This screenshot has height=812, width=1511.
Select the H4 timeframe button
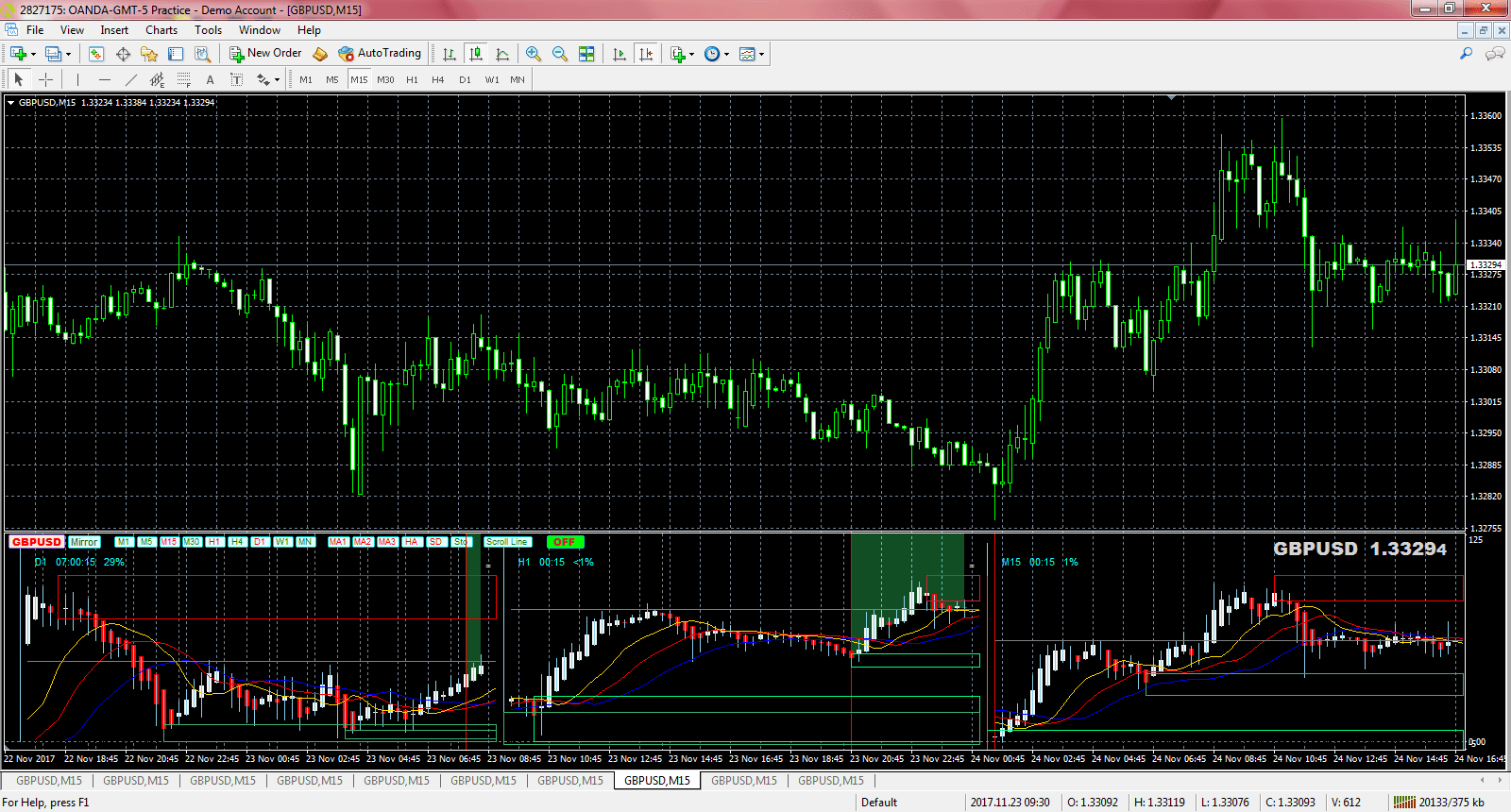tap(438, 80)
